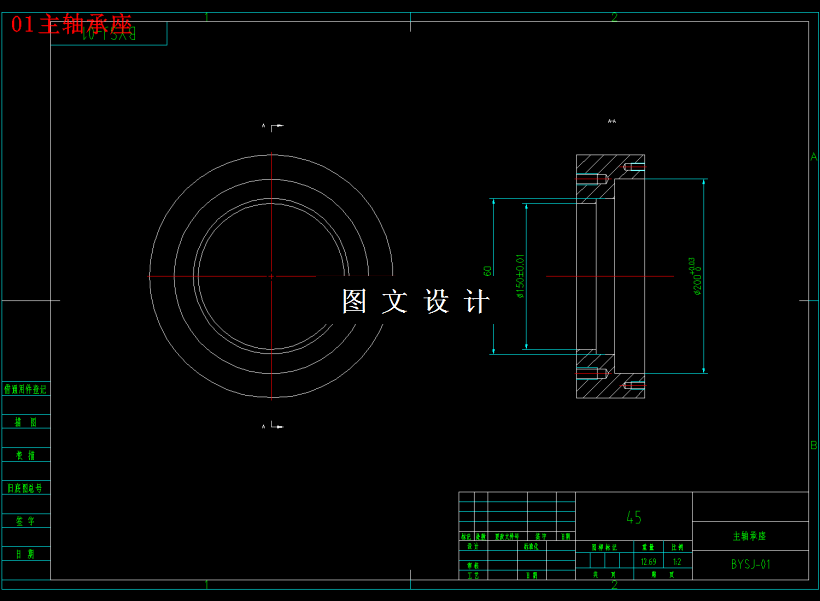The height and width of the screenshot is (601, 820).
Task: Click the 比例 header cell
Action: 677,547
